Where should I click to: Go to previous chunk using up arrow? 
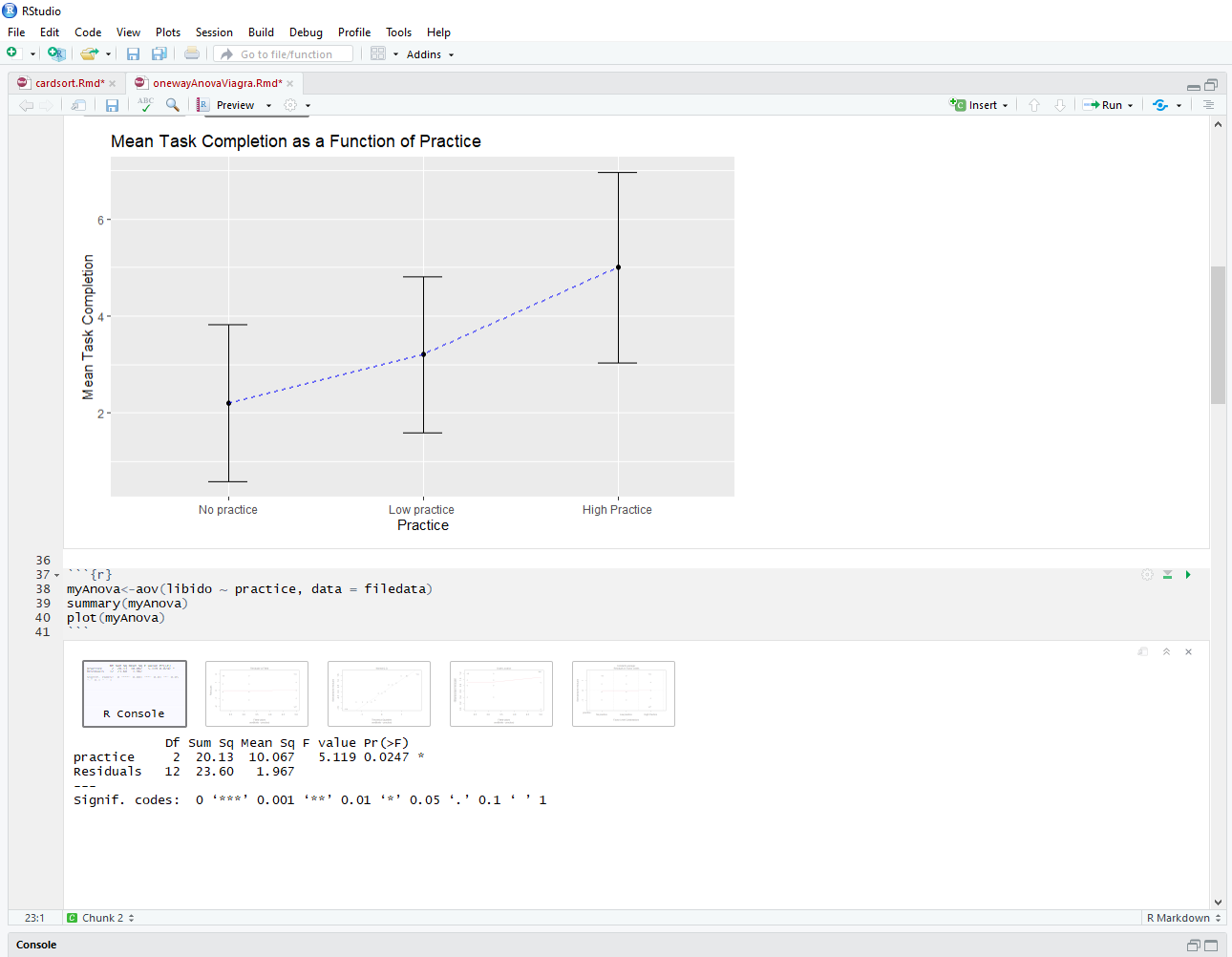tap(1034, 105)
